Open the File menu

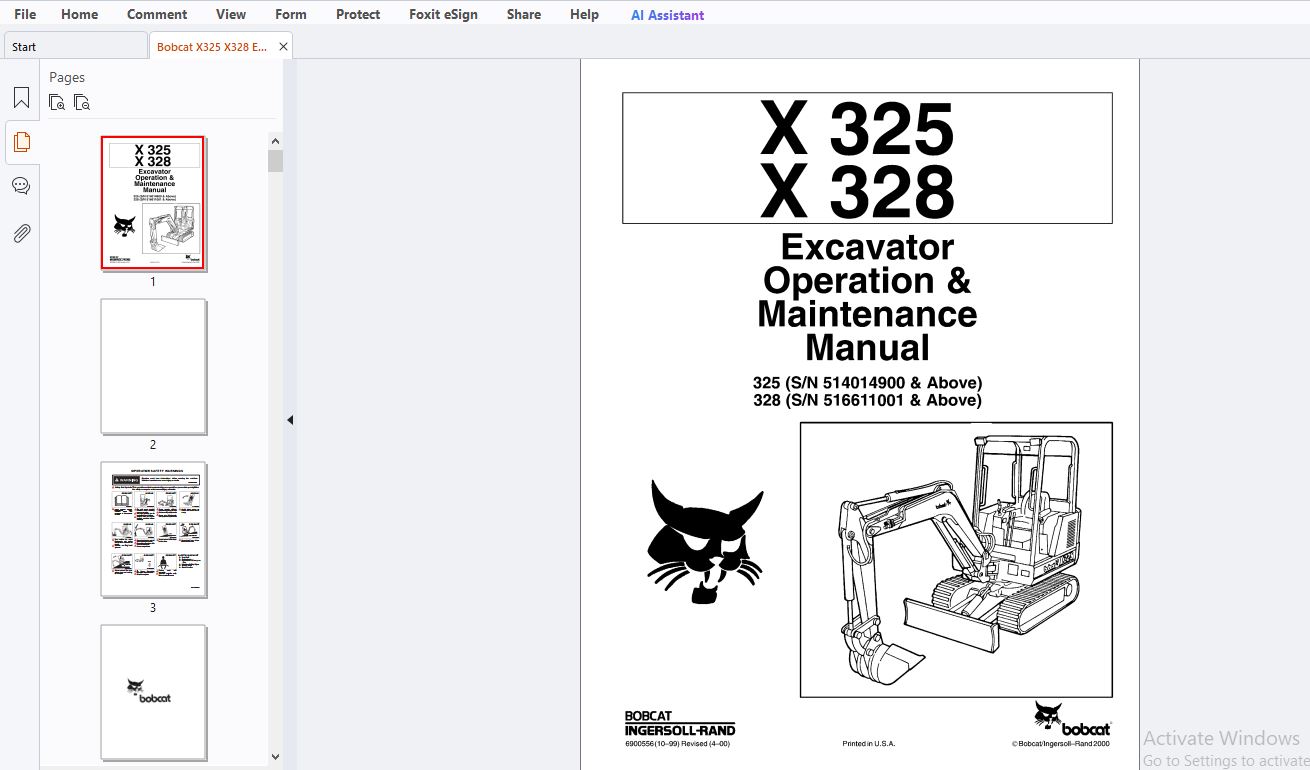click(25, 14)
